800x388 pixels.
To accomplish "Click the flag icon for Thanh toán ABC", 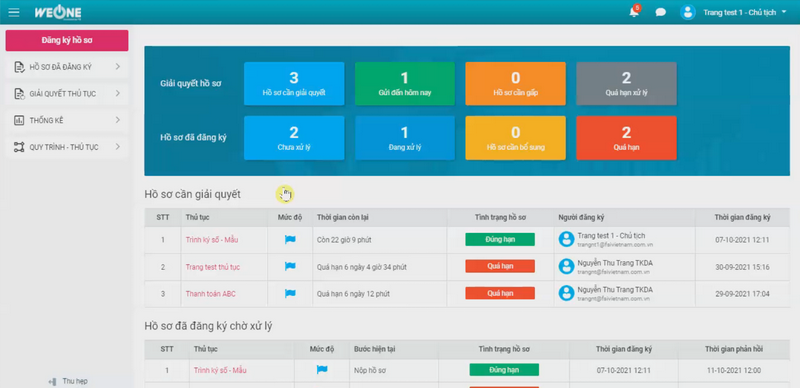I will click(290, 293).
